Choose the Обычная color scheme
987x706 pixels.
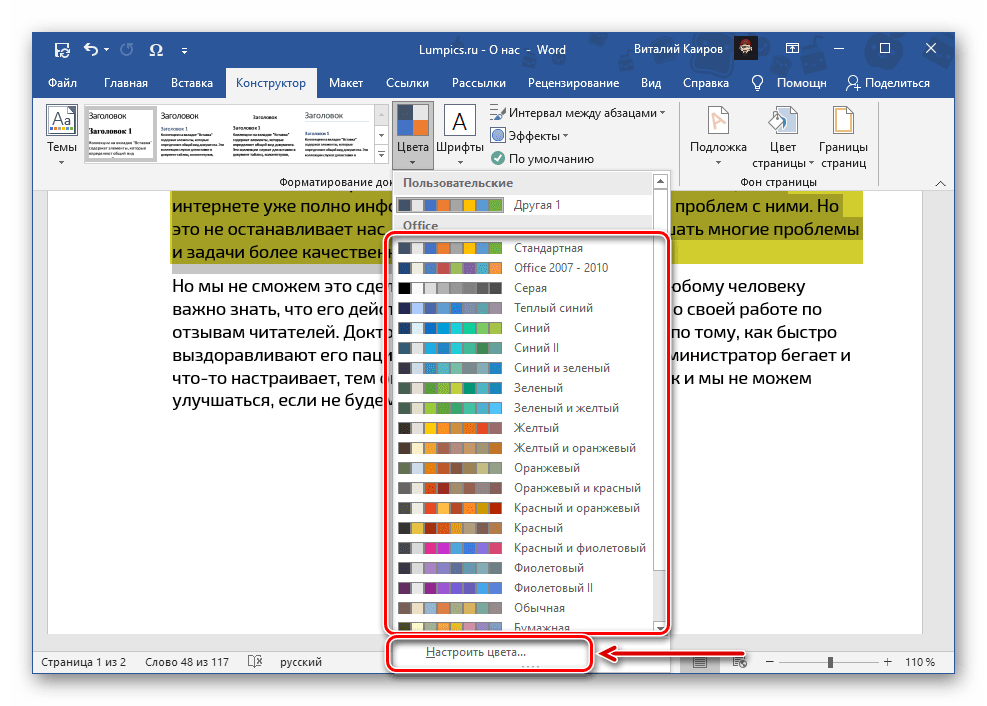tap(521, 608)
